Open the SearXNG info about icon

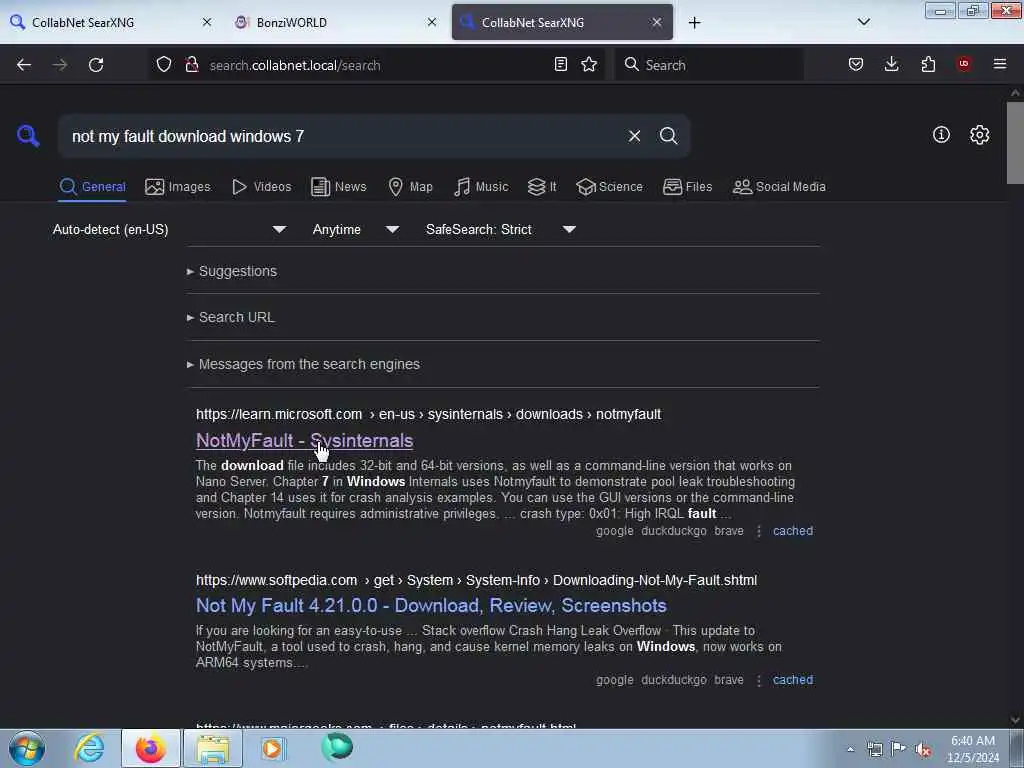(x=941, y=135)
